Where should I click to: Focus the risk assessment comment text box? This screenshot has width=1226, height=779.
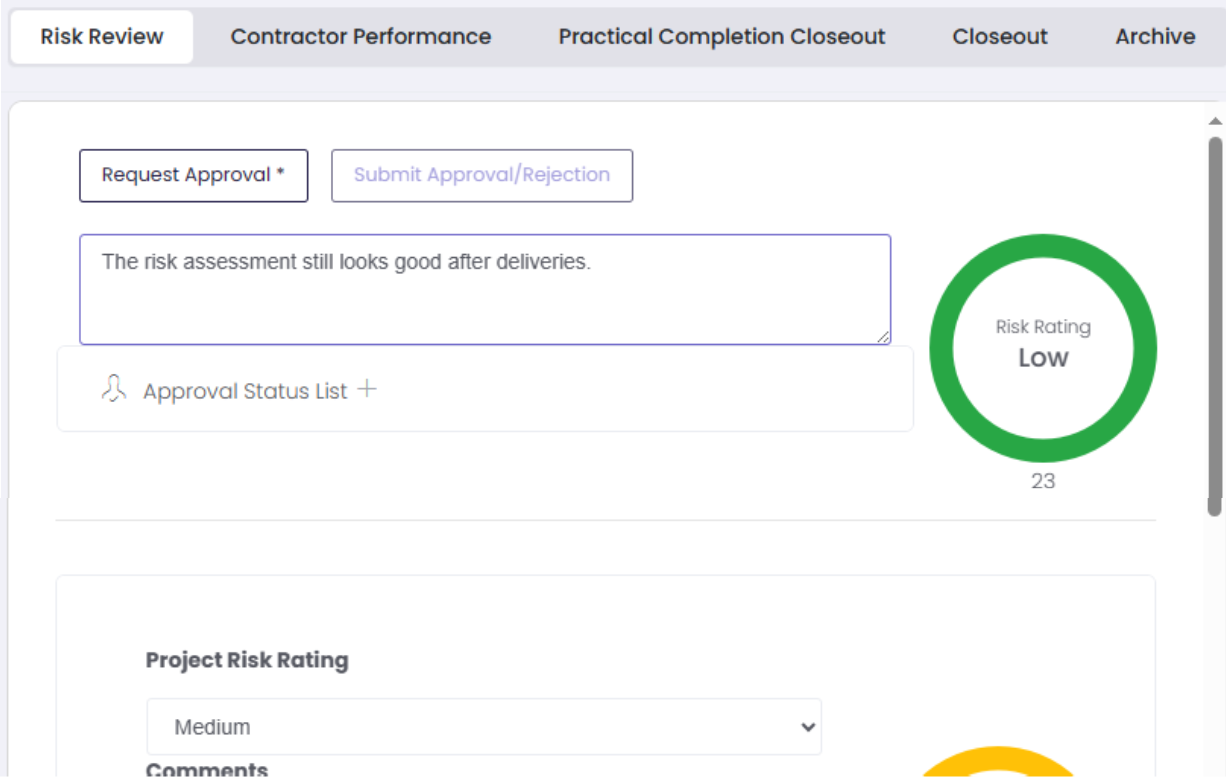[x=484, y=290]
